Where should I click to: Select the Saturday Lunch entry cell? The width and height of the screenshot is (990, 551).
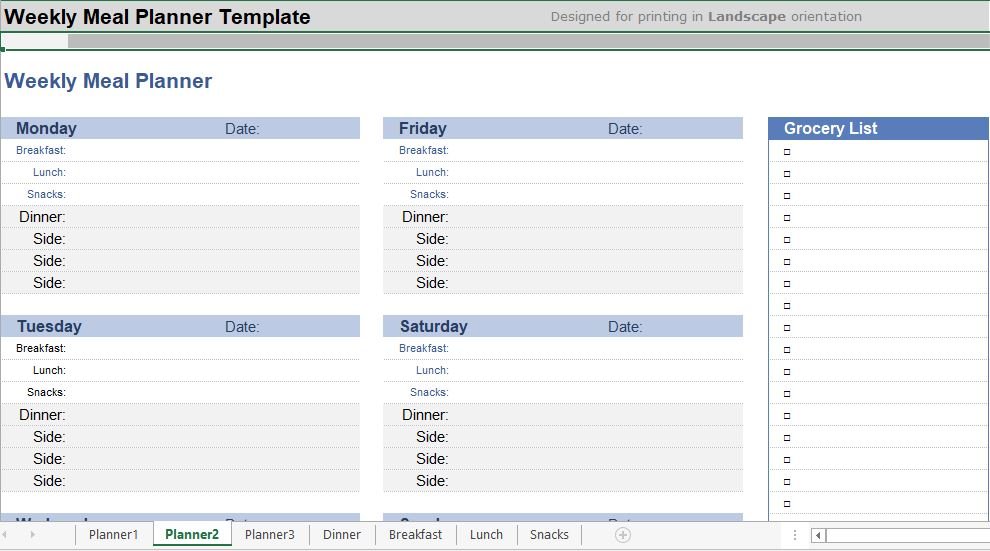point(595,371)
